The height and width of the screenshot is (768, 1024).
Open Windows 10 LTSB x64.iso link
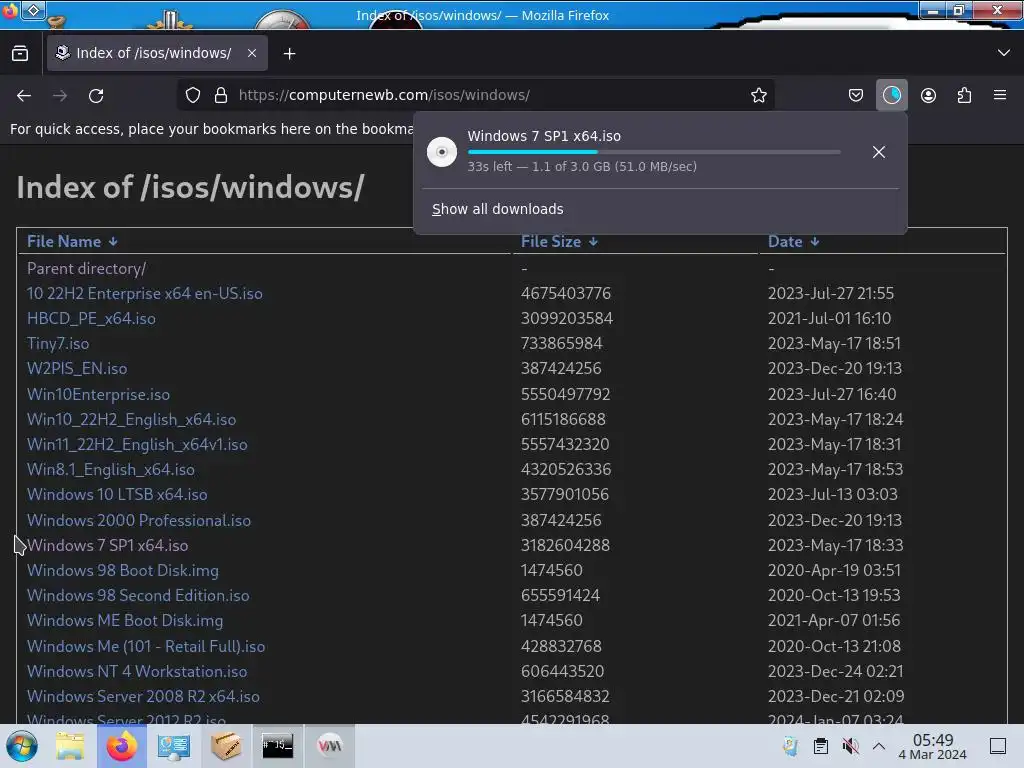click(x=117, y=494)
